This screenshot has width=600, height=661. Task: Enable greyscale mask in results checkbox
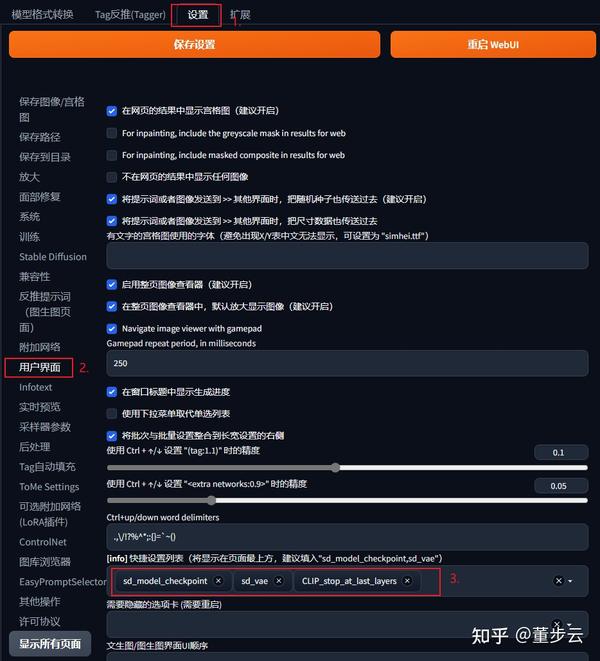pyautogui.click(x=112, y=133)
